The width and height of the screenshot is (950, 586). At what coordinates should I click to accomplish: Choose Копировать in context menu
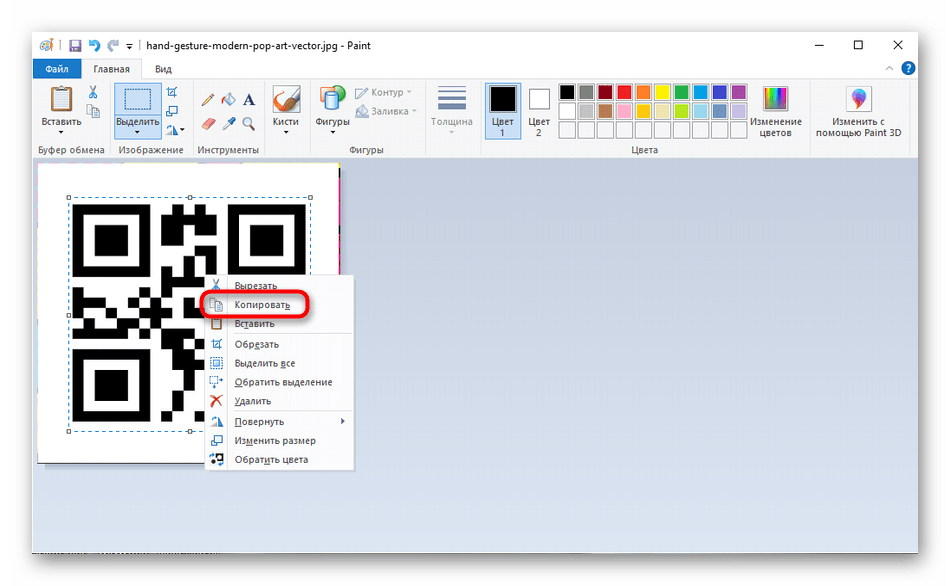pos(279,305)
